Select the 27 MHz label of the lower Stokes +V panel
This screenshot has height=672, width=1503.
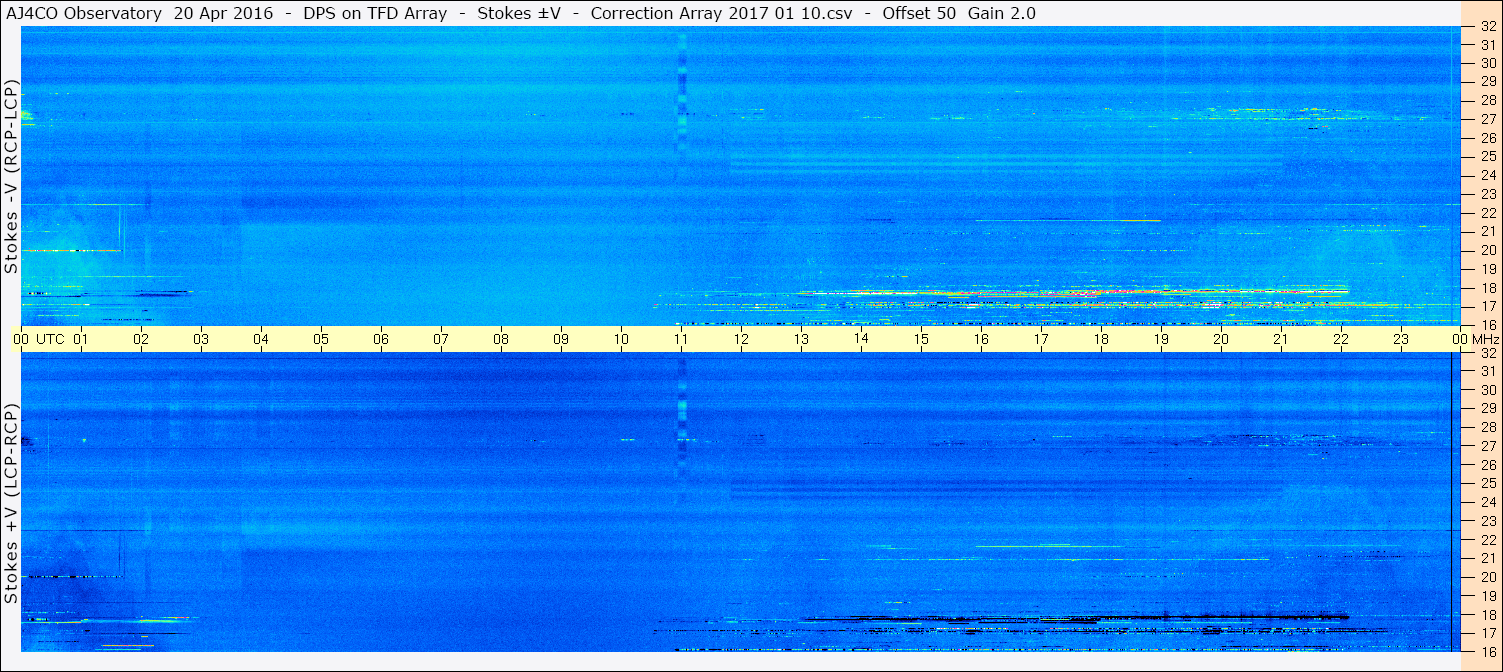pos(1488,446)
